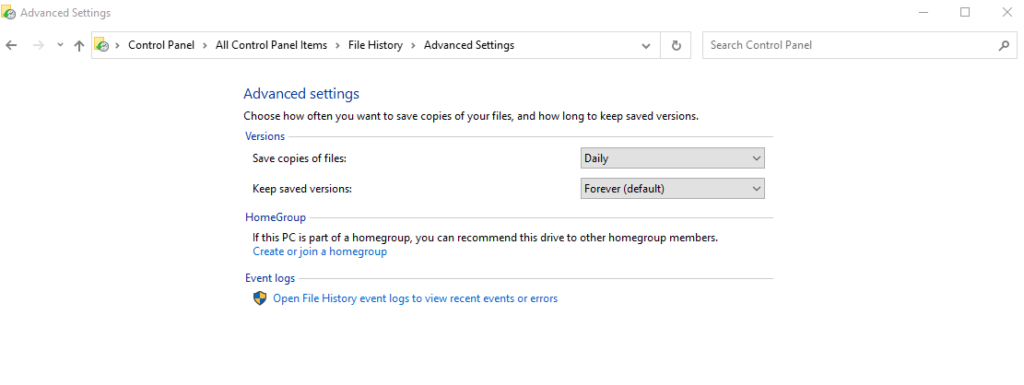Click All Control Panel Items breadcrumb
The height and width of the screenshot is (385, 1024).
271,45
